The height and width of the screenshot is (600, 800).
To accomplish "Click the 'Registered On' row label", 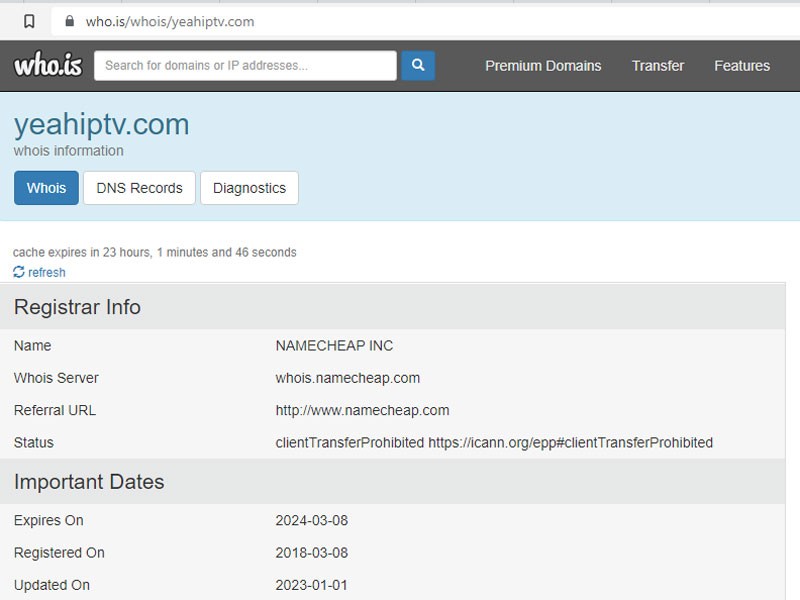I will click(59, 553).
